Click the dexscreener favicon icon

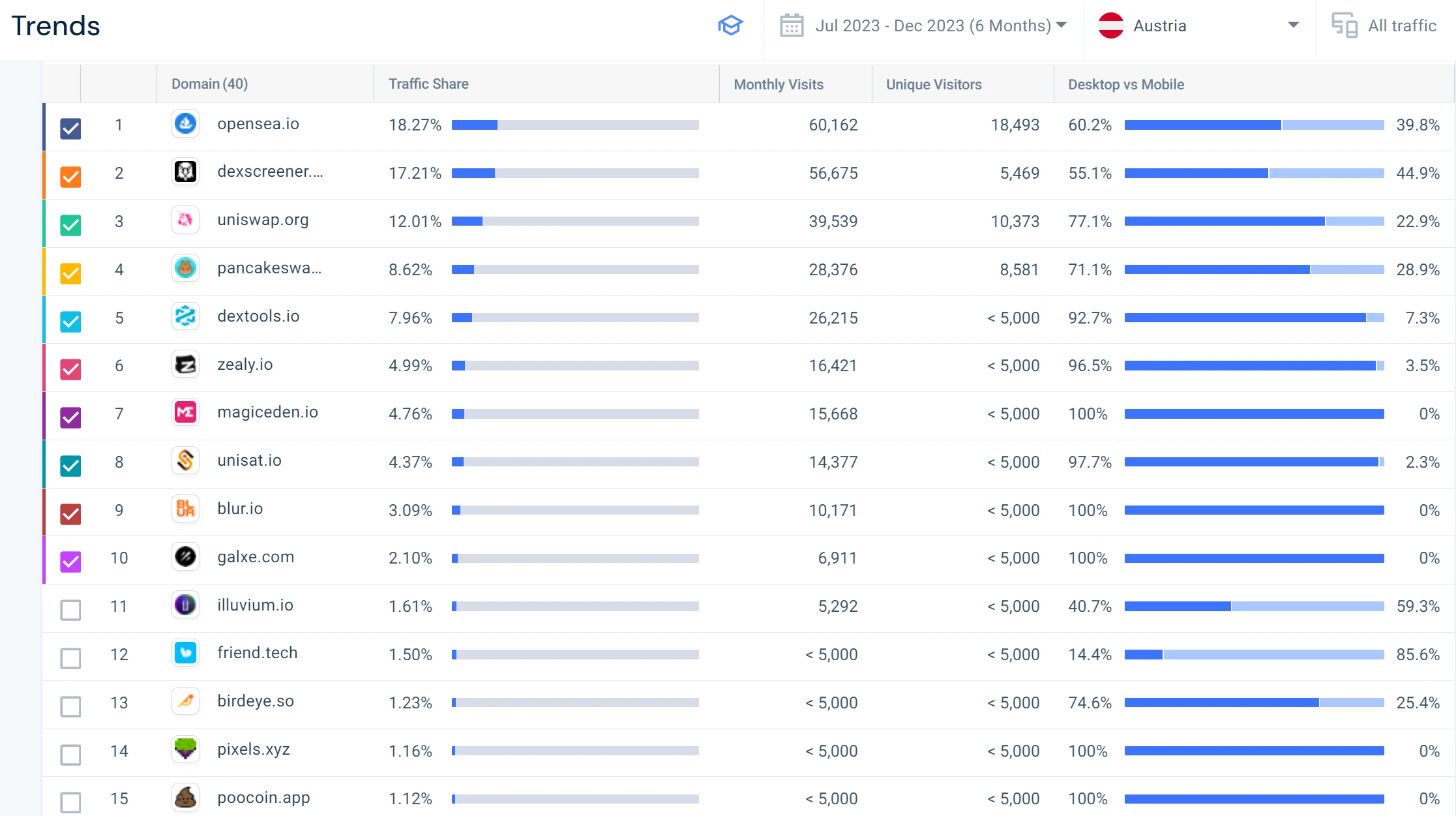185,172
